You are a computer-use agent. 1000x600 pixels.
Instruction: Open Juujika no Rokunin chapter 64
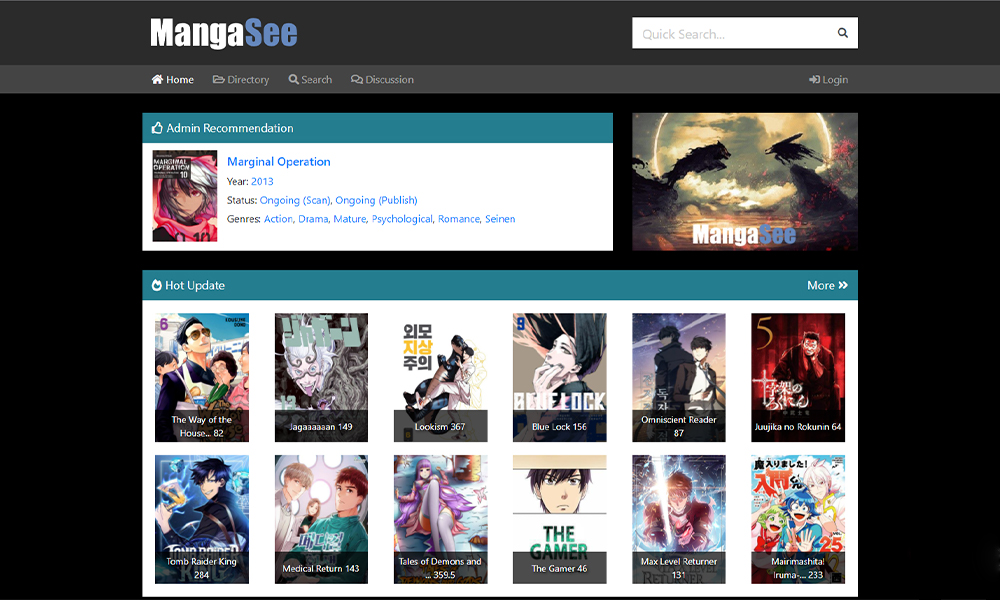pyautogui.click(x=798, y=377)
